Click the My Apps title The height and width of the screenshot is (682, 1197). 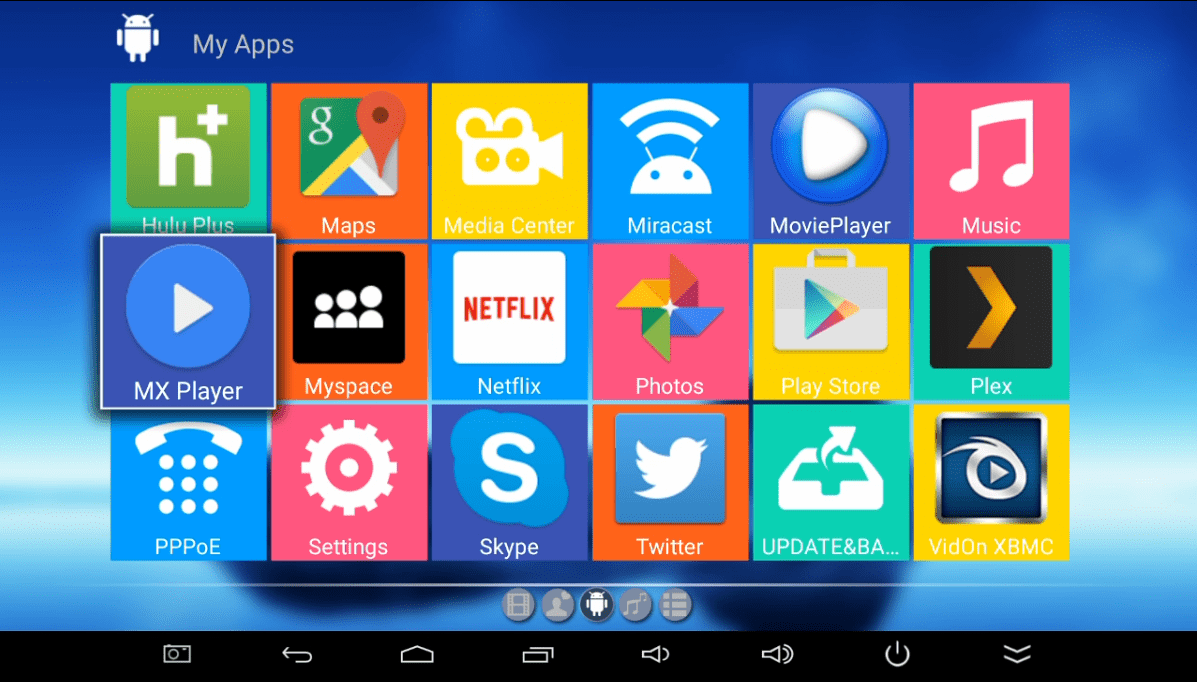243,44
